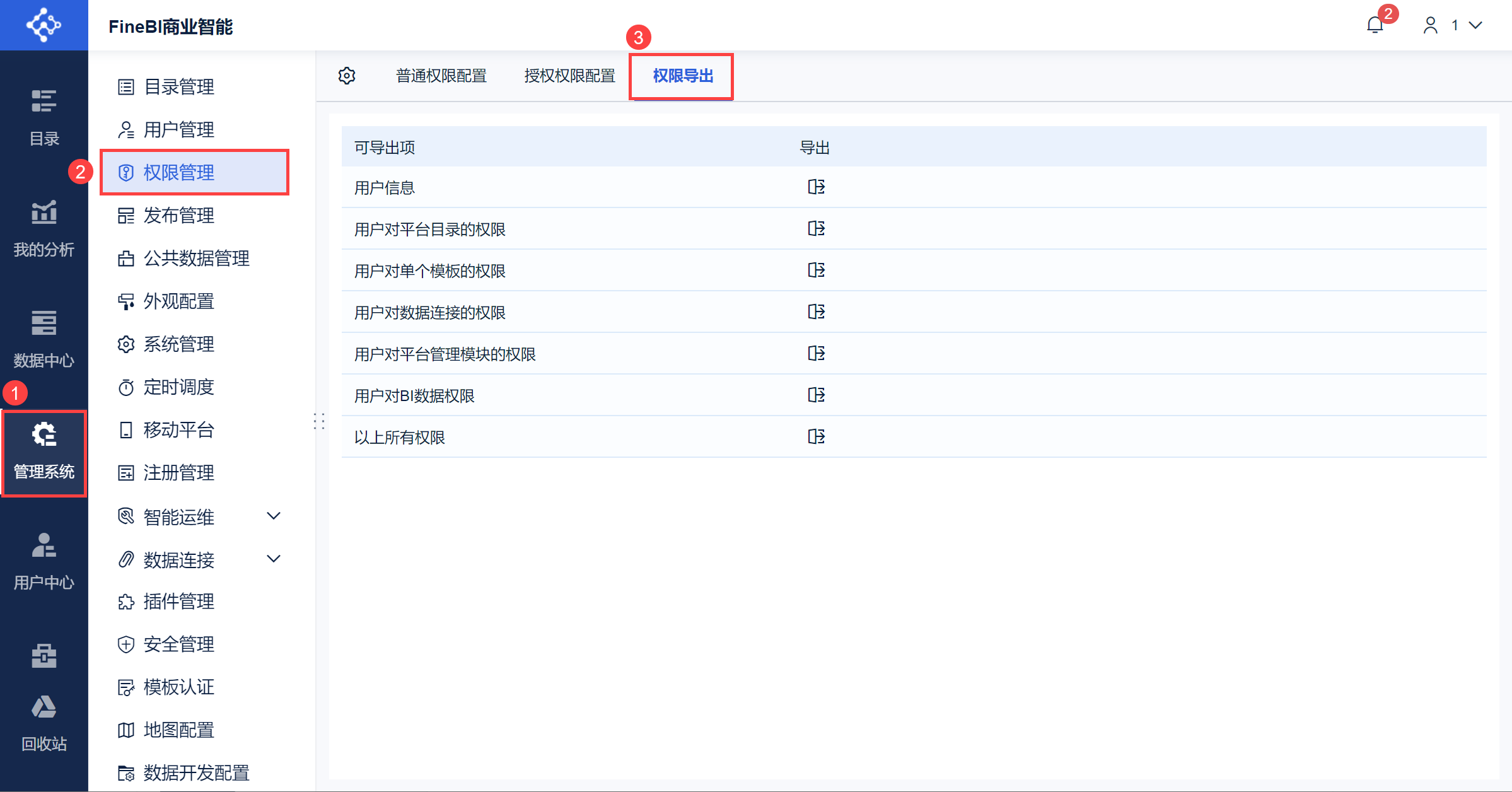Expand the 智能运维 menu chevron
1512x792 pixels.
[273, 516]
